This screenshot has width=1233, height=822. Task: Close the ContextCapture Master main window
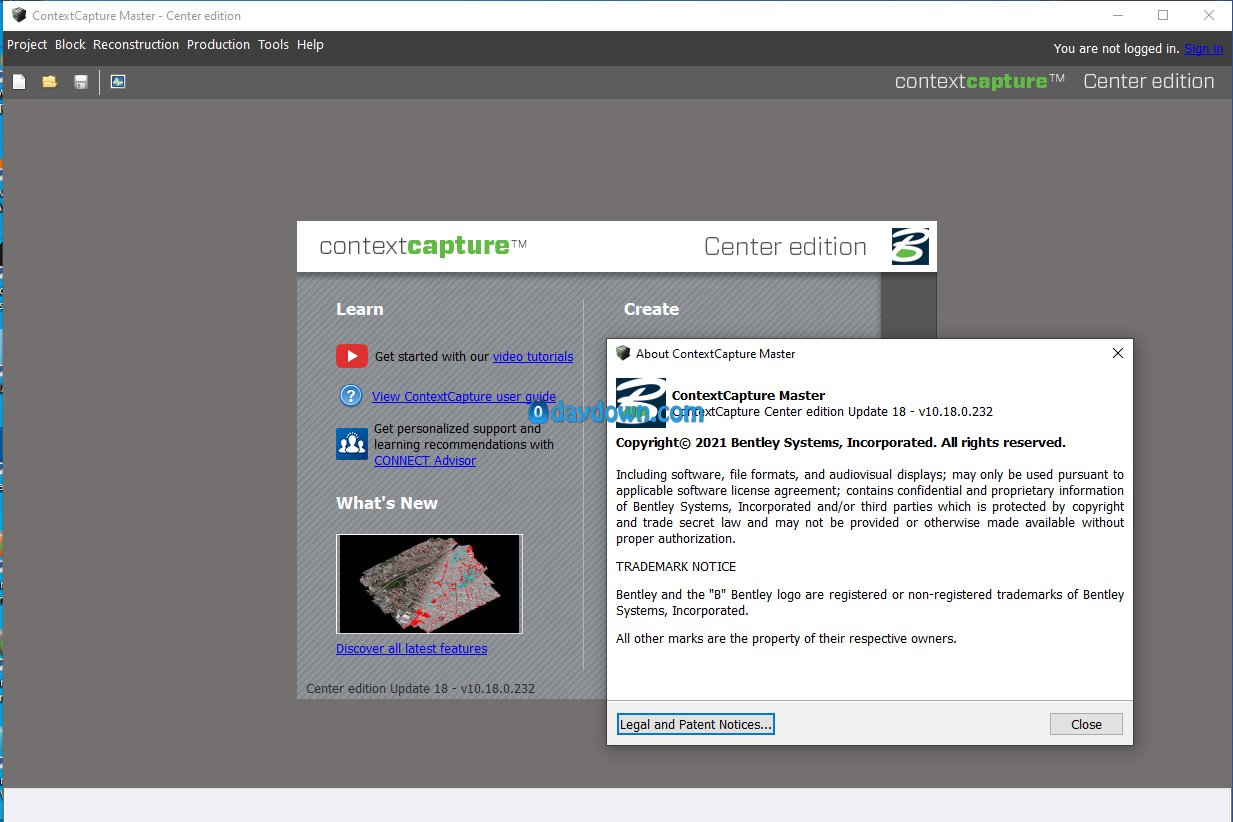coord(1209,15)
